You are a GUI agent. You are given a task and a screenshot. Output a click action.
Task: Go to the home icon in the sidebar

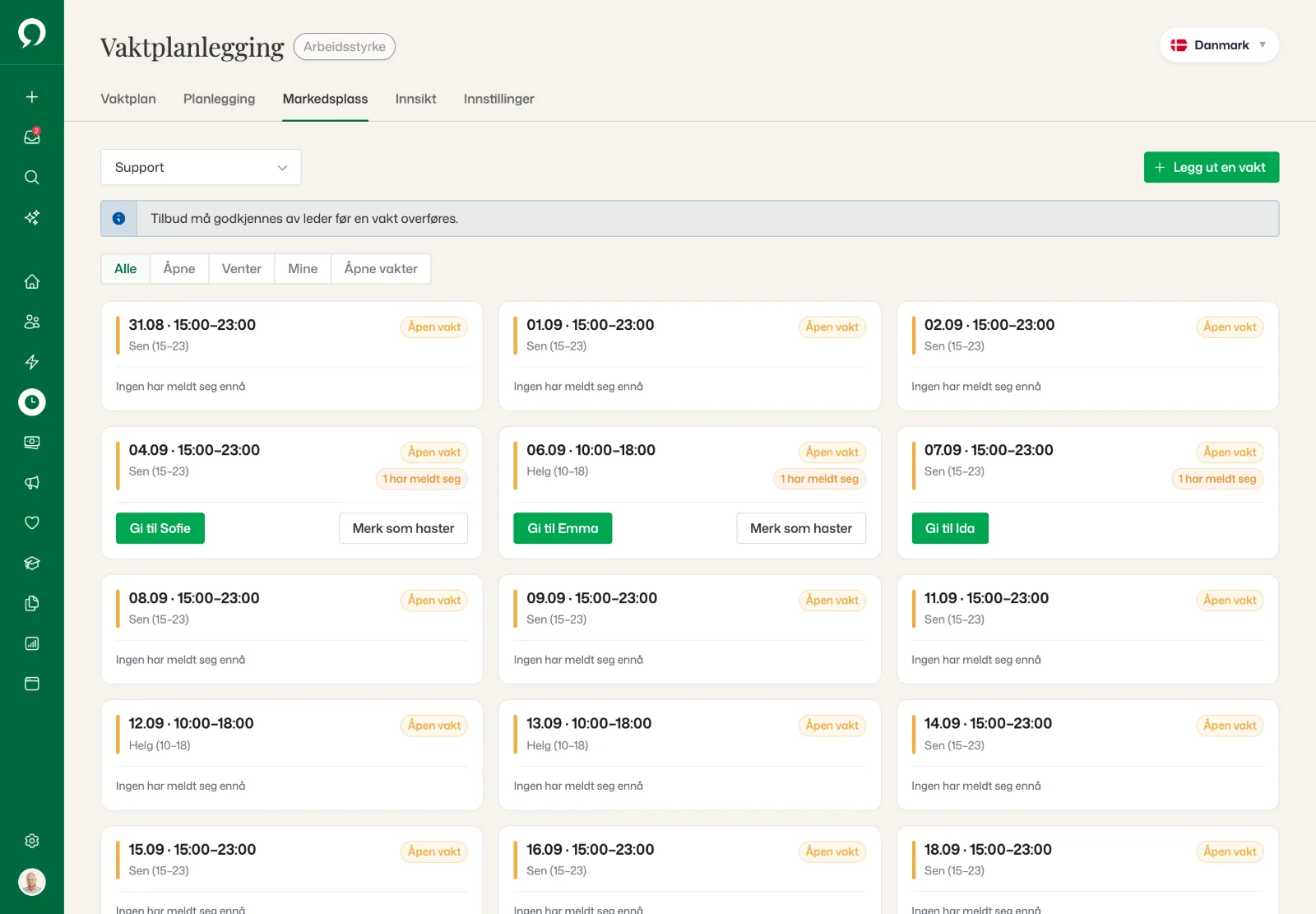click(32, 281)
